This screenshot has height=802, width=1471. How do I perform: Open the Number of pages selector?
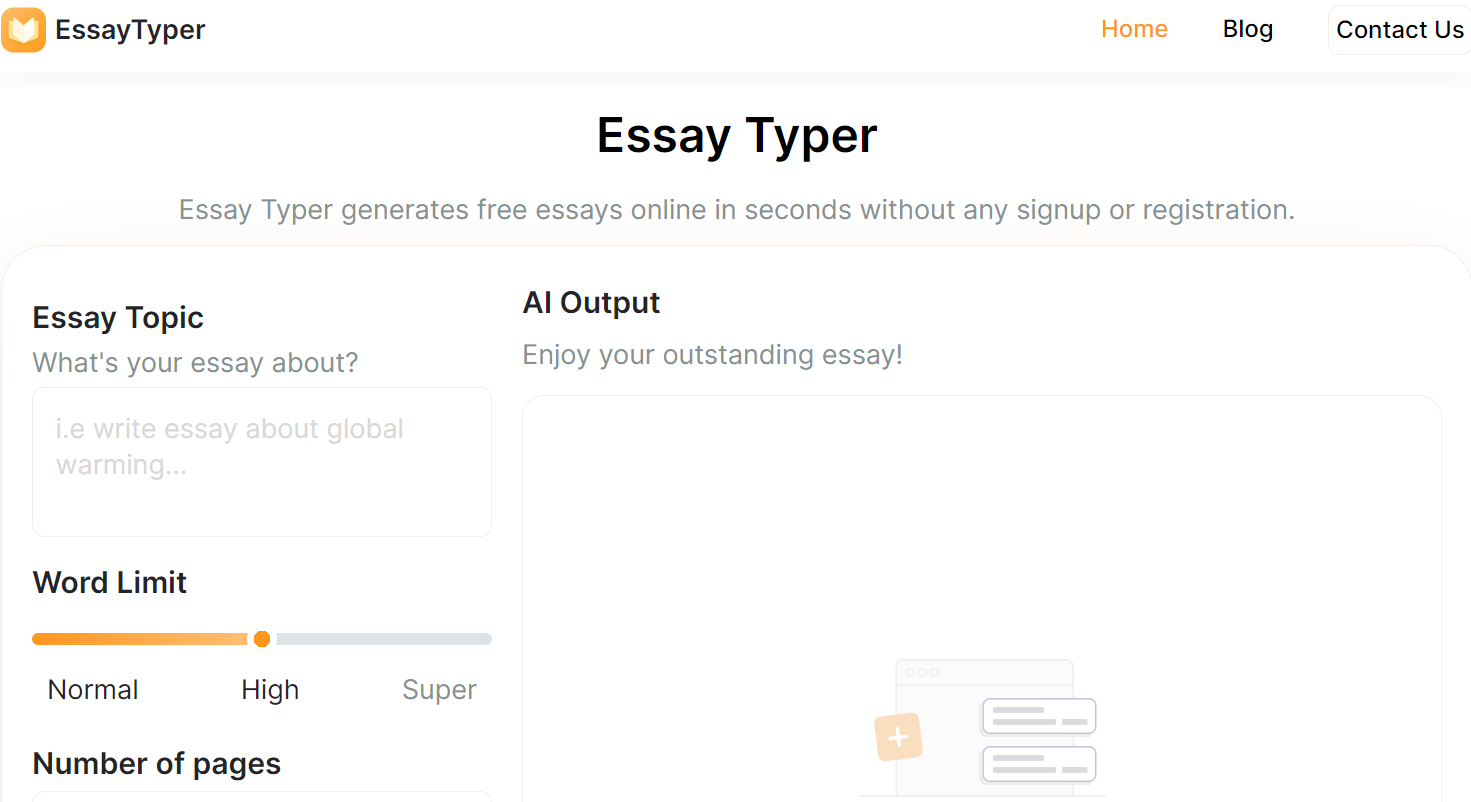click(x=261, y=797)
